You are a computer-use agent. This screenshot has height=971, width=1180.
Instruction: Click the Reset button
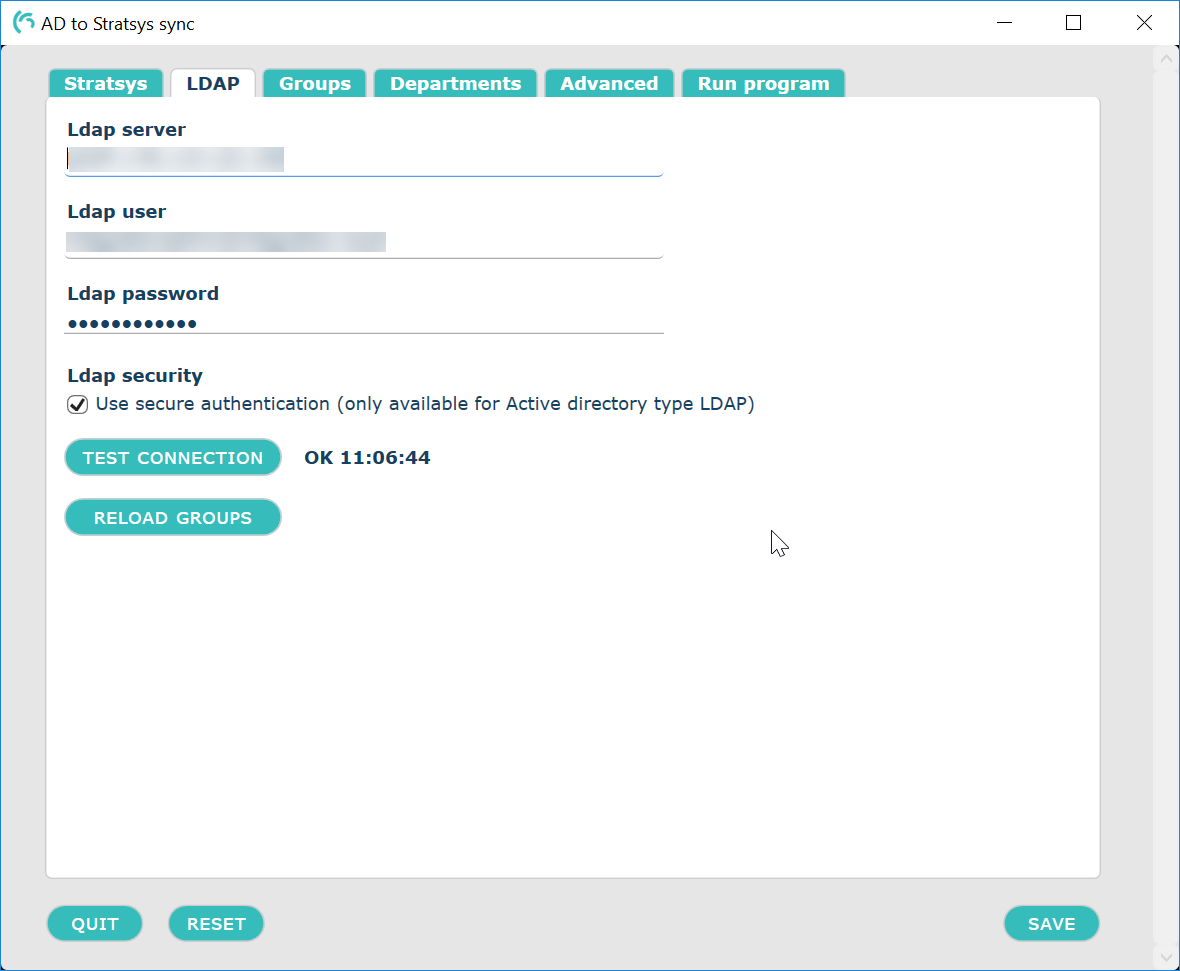pos(216,924)
